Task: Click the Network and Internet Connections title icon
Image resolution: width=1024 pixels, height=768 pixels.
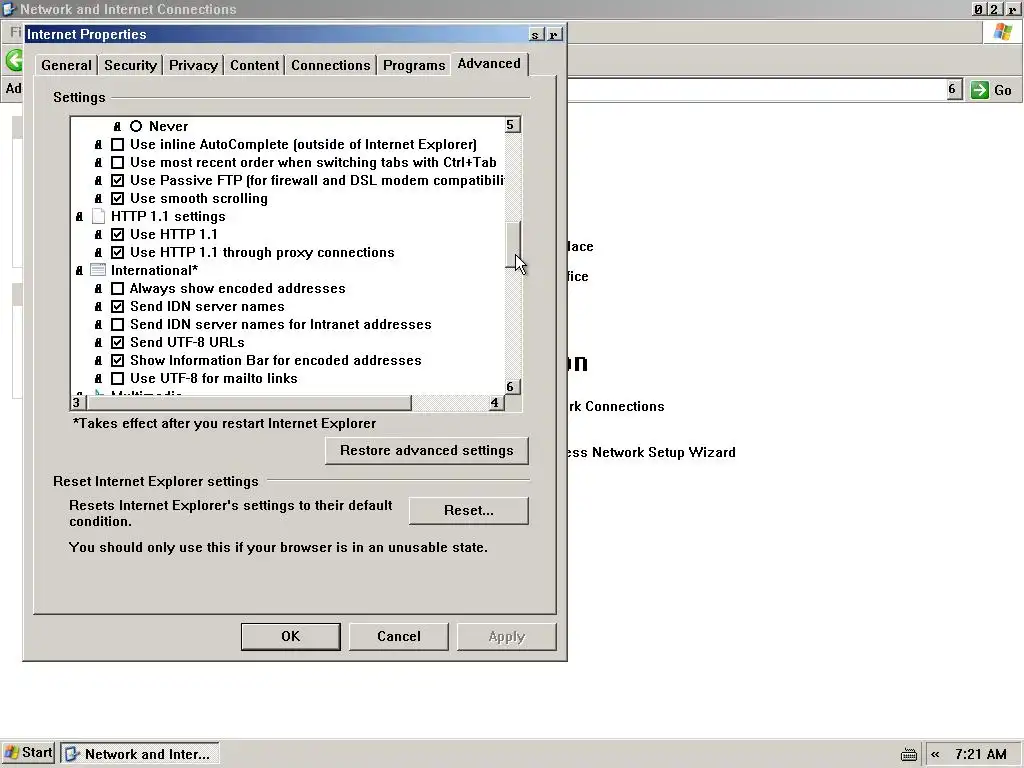Action: [9, 9]
